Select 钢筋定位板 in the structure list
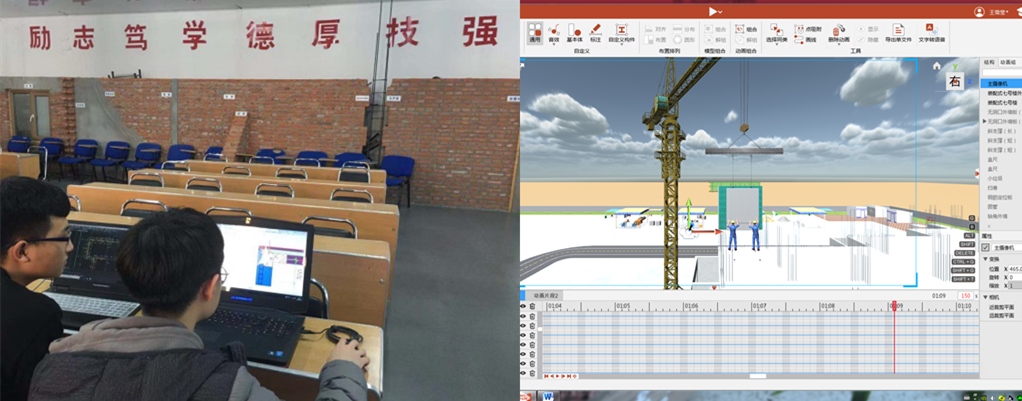 coord(999,197)
